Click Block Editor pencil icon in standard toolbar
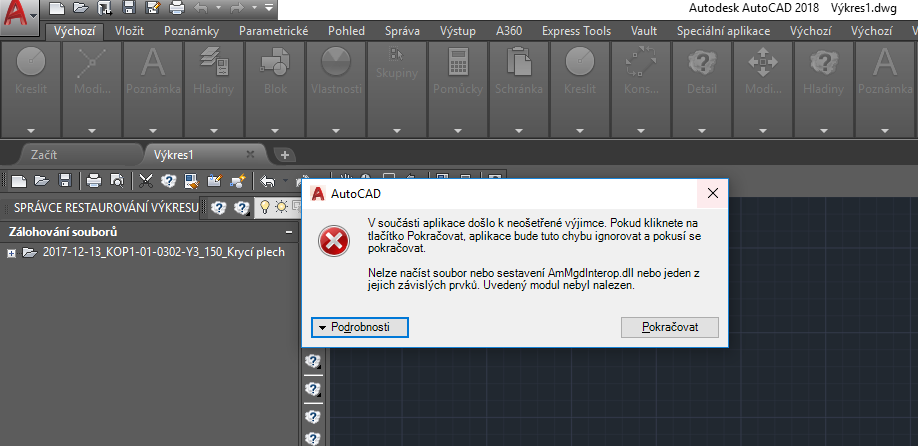The width and height of the screenshot is (918, 446). pyautogui.click(x=215, y=181)
